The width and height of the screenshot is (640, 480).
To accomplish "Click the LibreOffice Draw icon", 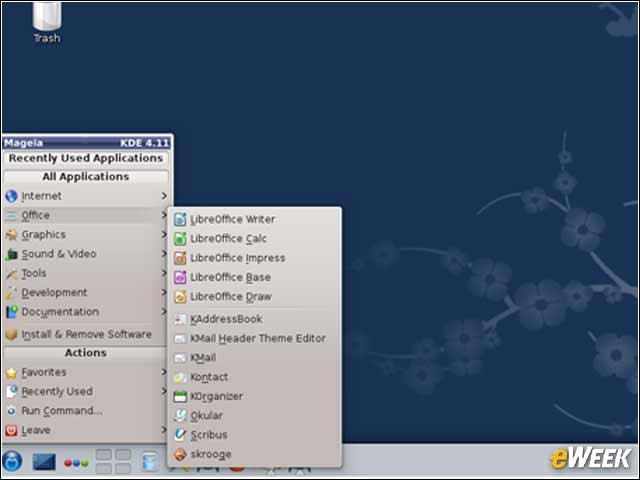I will (x=180, y=297).
